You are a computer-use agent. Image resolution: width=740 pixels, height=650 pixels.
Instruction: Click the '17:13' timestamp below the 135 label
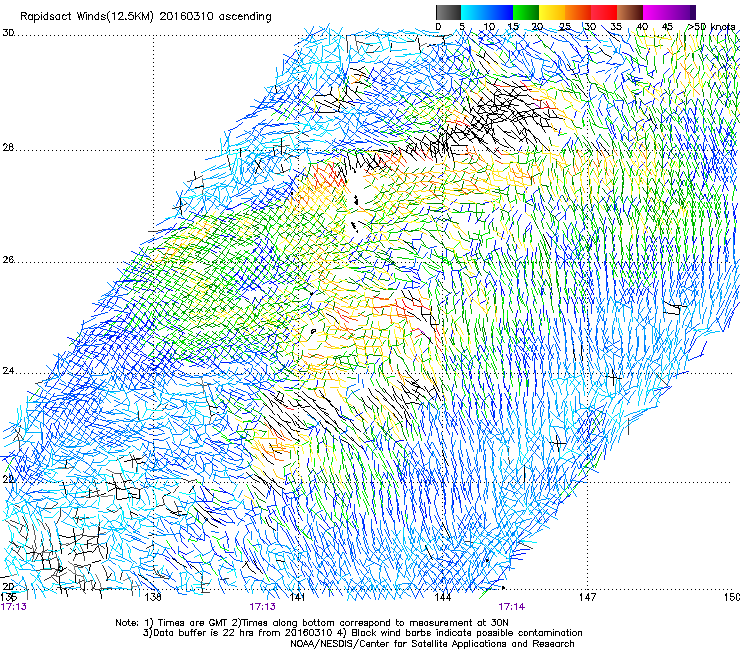(14, 607)
